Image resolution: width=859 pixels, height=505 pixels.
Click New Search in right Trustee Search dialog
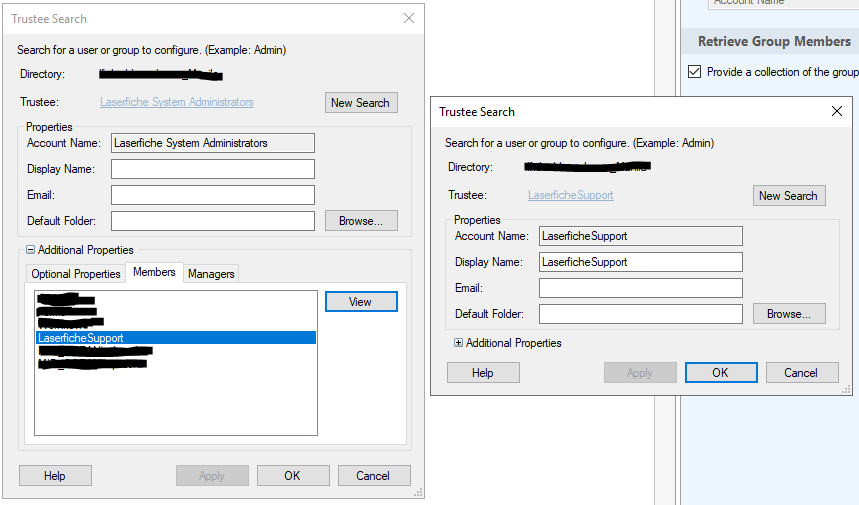click(x=789, y=196)
